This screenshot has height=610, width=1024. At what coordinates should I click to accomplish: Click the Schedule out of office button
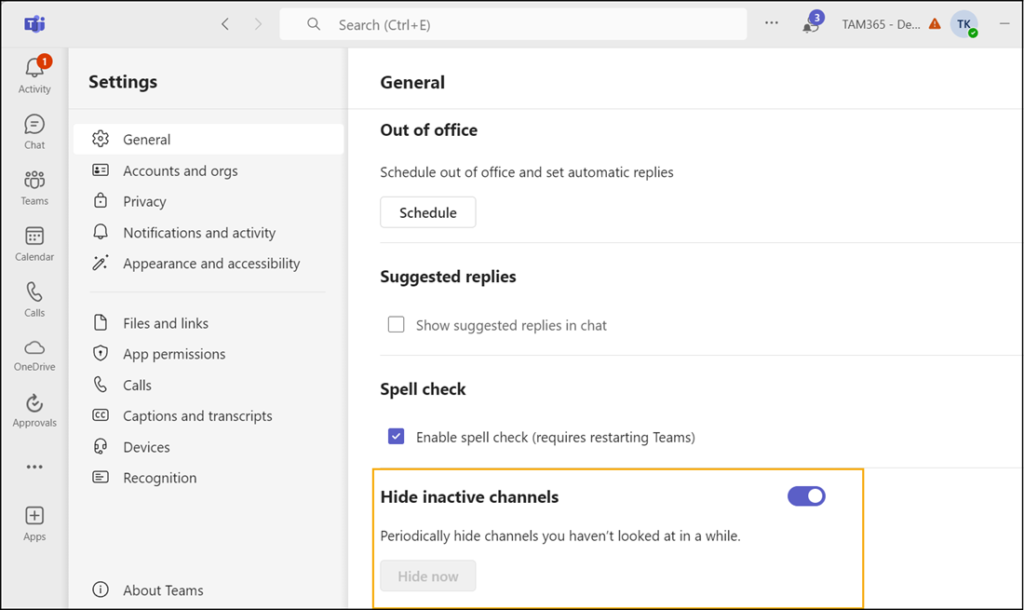pyautogui.click(x=428, y=212)
